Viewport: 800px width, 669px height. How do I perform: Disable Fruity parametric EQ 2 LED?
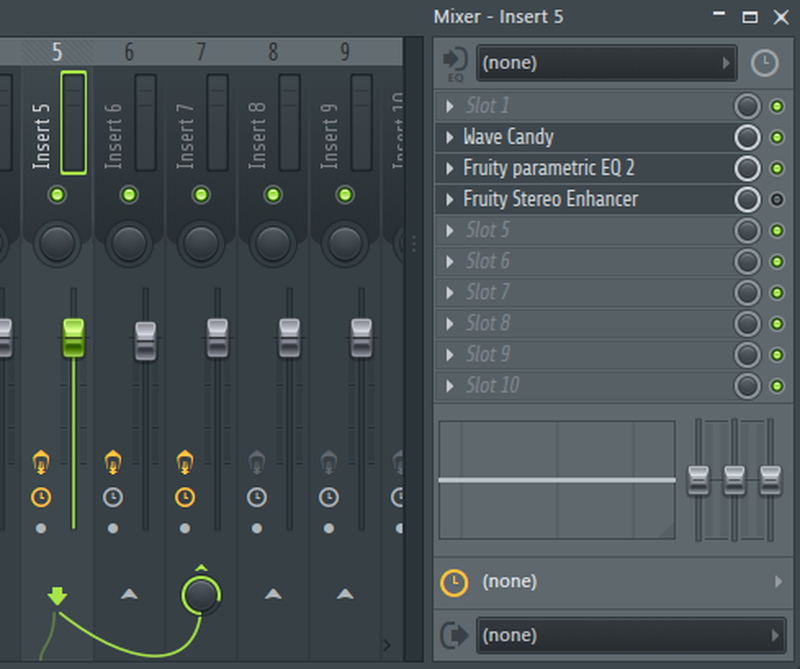(777, 168)
